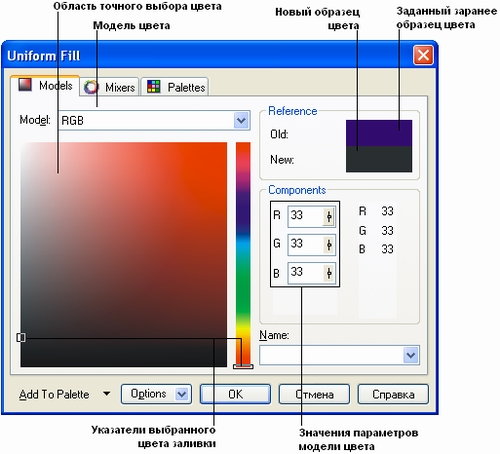Click the Models tab gradient icon
Image resolution: width=500 pixels, height=454 pixels.
25,85
